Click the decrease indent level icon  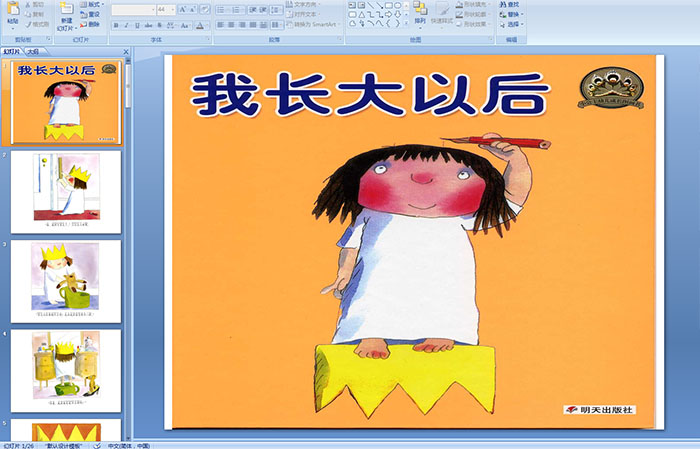(x=253, y=10)
